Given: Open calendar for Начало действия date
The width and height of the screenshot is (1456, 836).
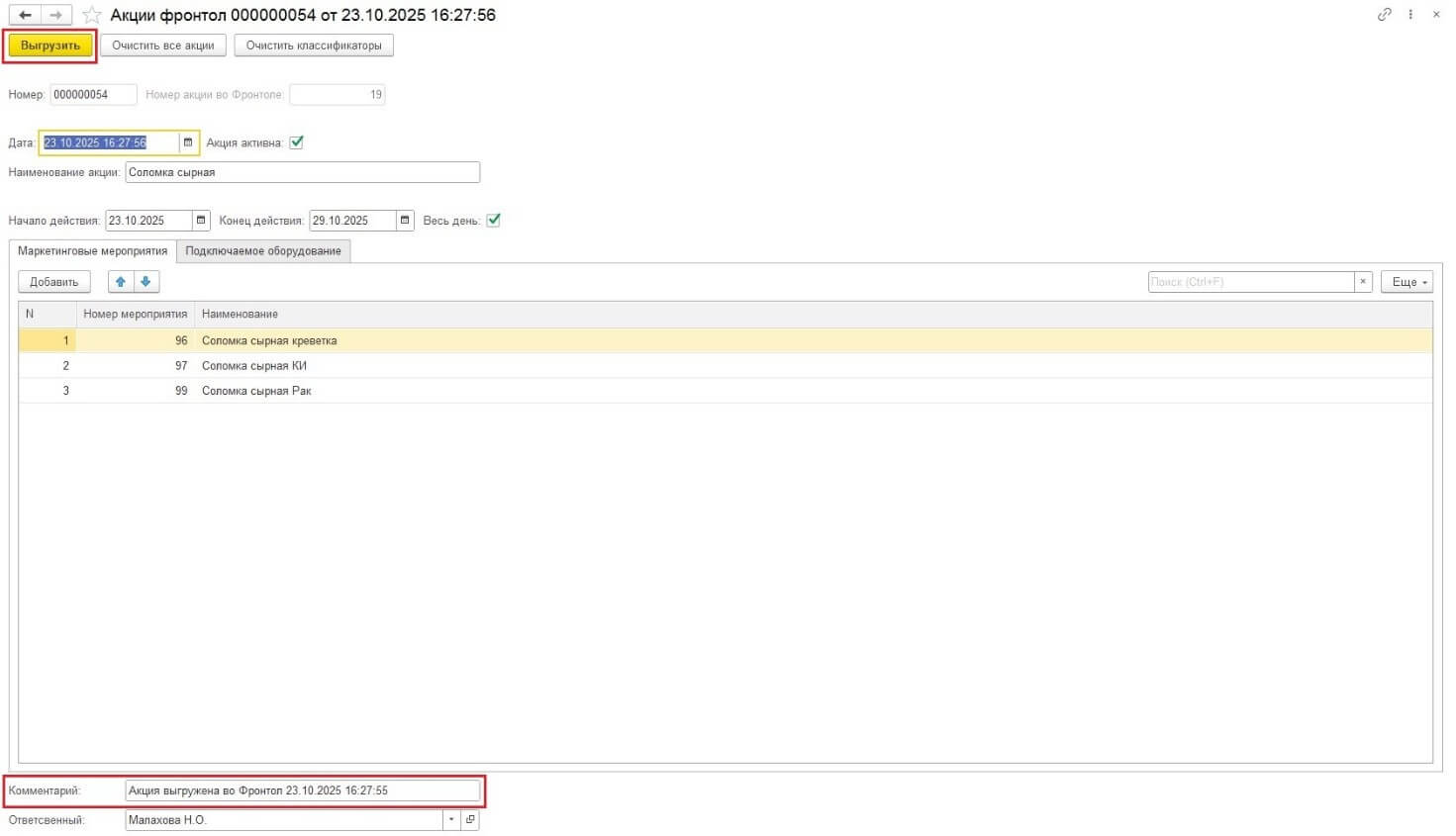Looking at the screenshot, I should [201, 221].
